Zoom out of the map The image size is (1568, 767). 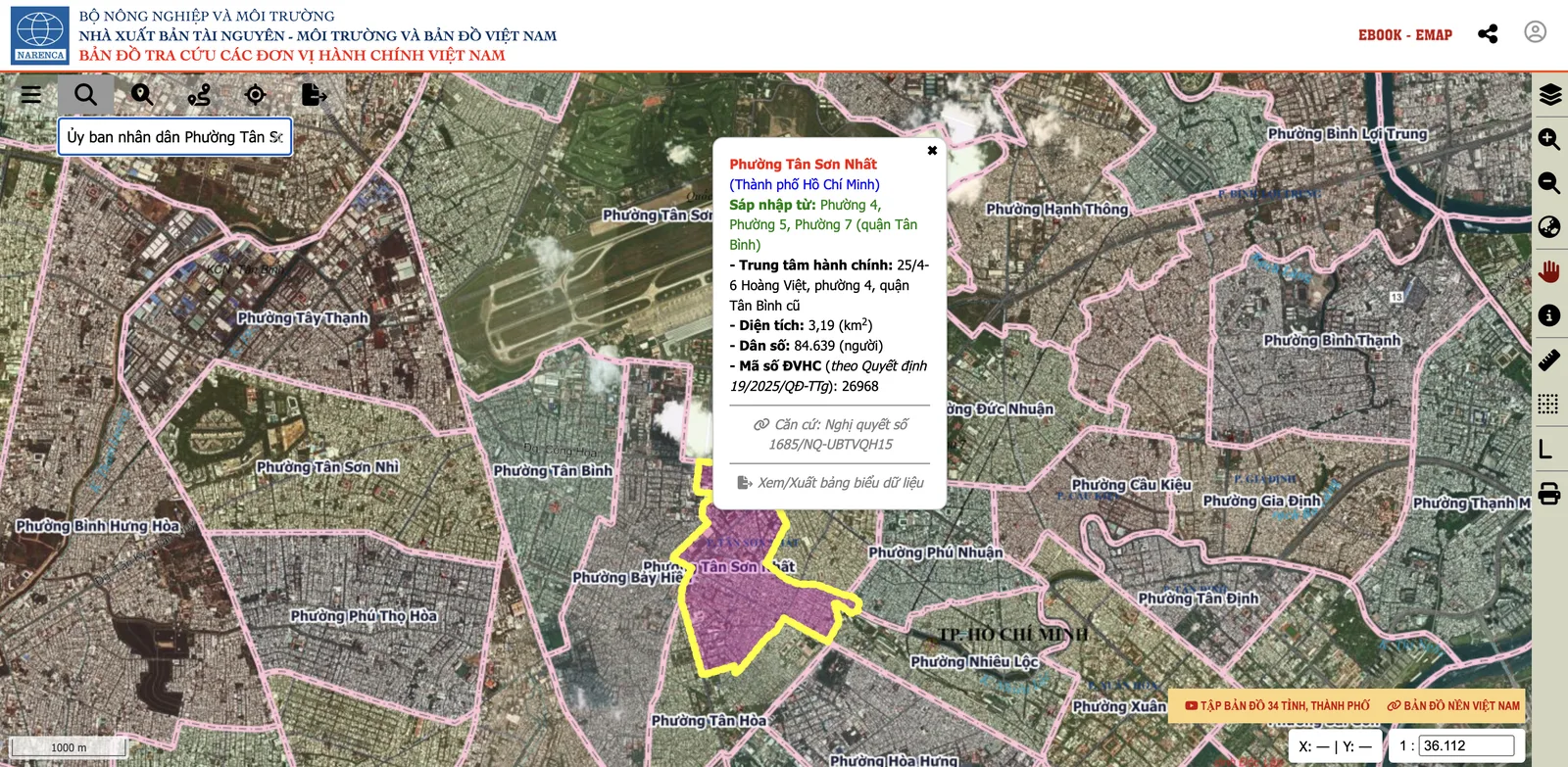point(1549,183)
